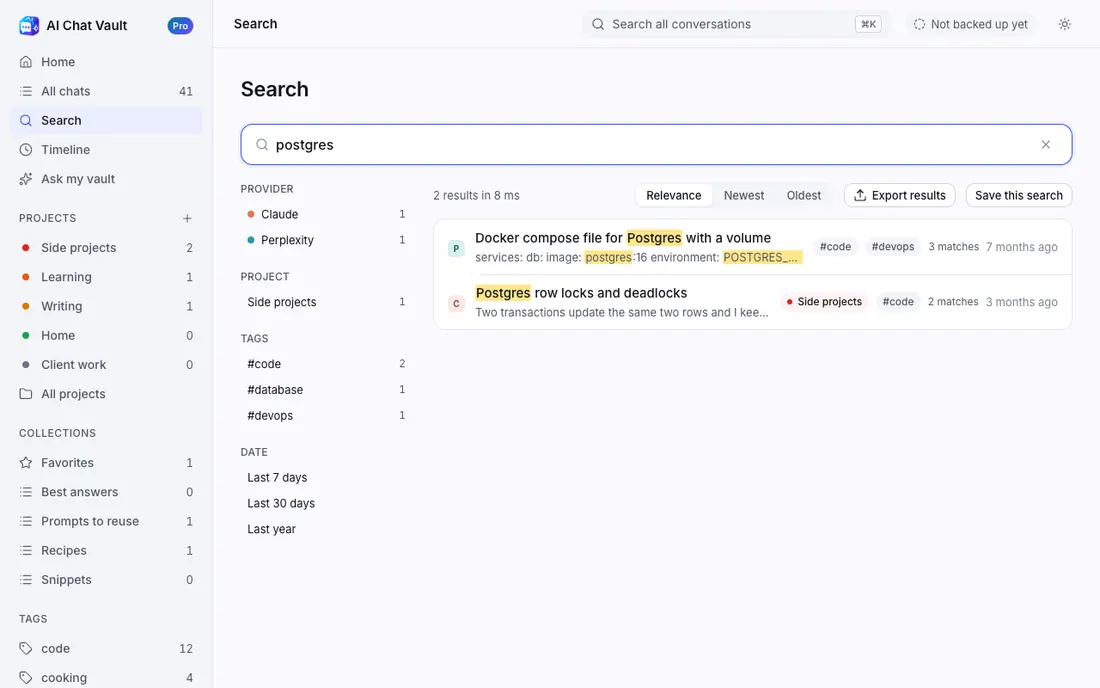The image size is (1100, 688).
Task: Open Prompts to reuse collection
Action: pyautogui.click(x=106, y=521)
